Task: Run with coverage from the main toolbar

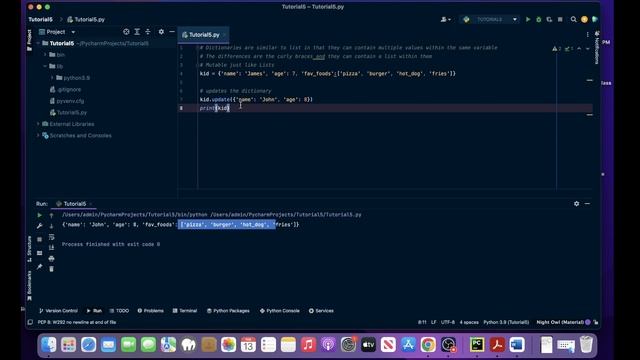Action: tap(549, 19)
